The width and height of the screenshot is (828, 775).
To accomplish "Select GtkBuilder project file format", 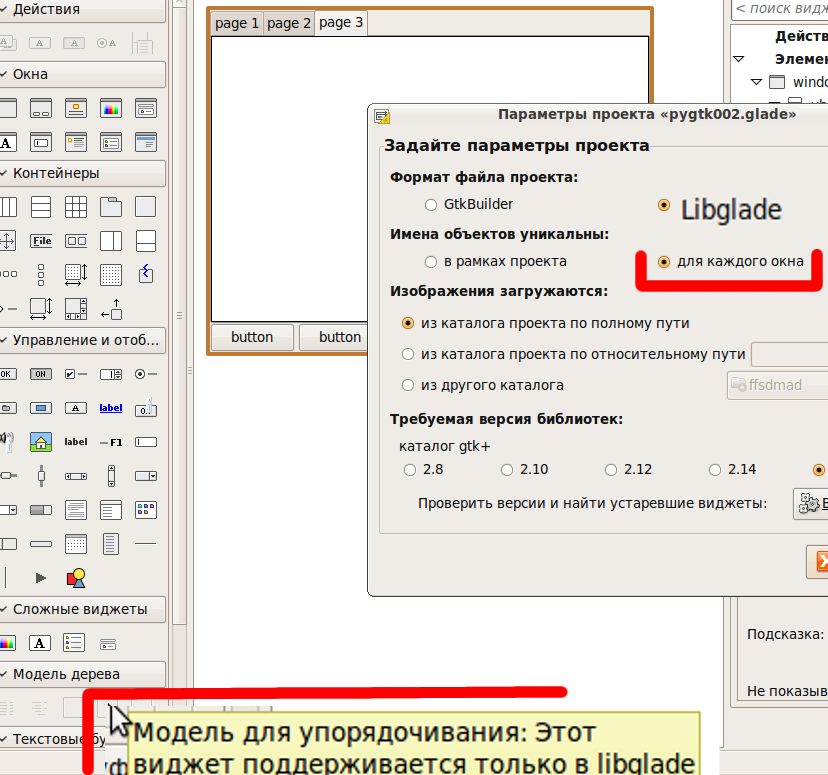I will [431, 204].
